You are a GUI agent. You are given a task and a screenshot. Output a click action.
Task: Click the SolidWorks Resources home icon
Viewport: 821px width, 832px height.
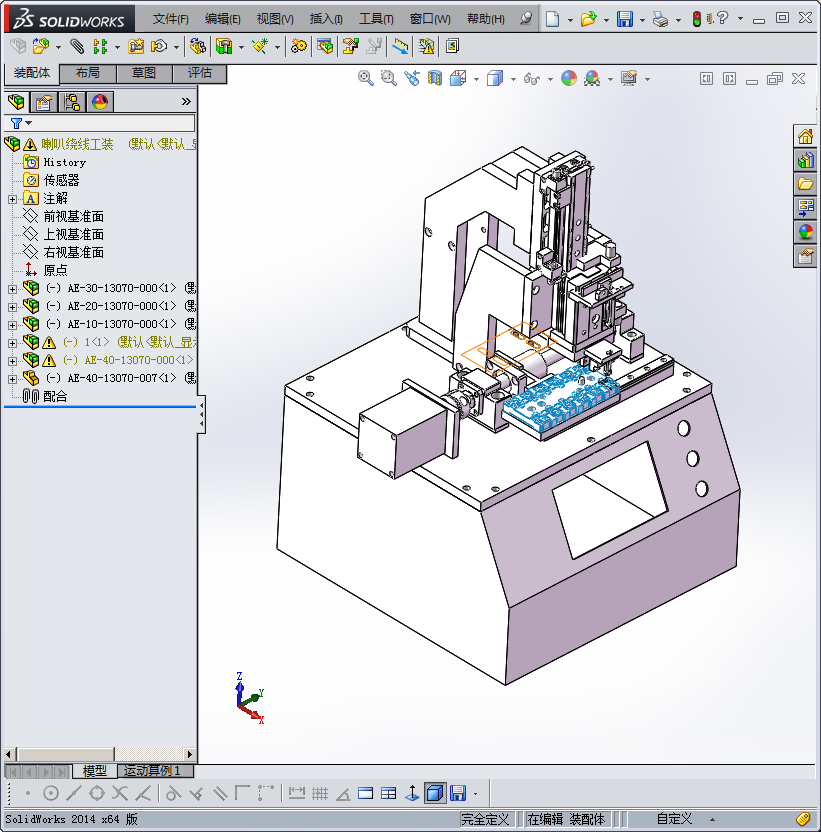805,137
